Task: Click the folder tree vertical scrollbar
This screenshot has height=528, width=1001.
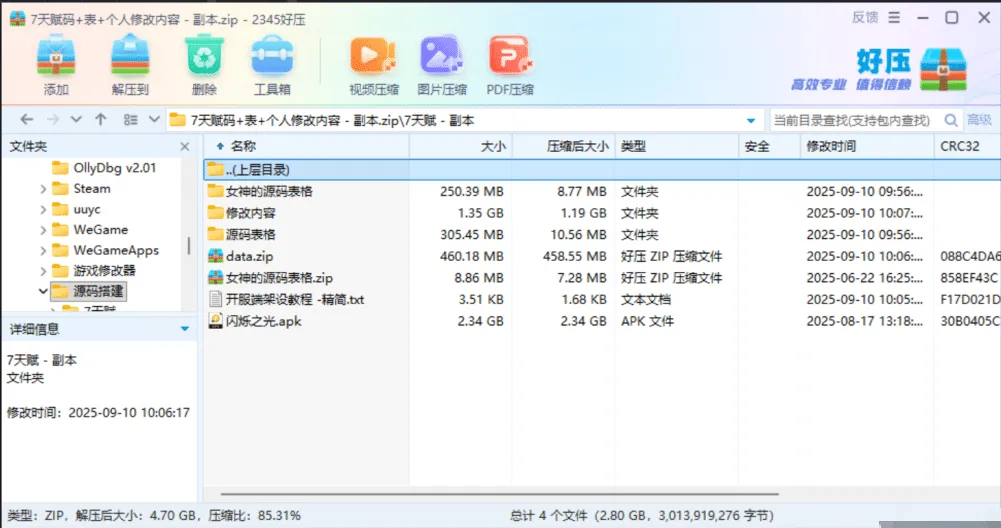Action: click(x=188, y=246)
